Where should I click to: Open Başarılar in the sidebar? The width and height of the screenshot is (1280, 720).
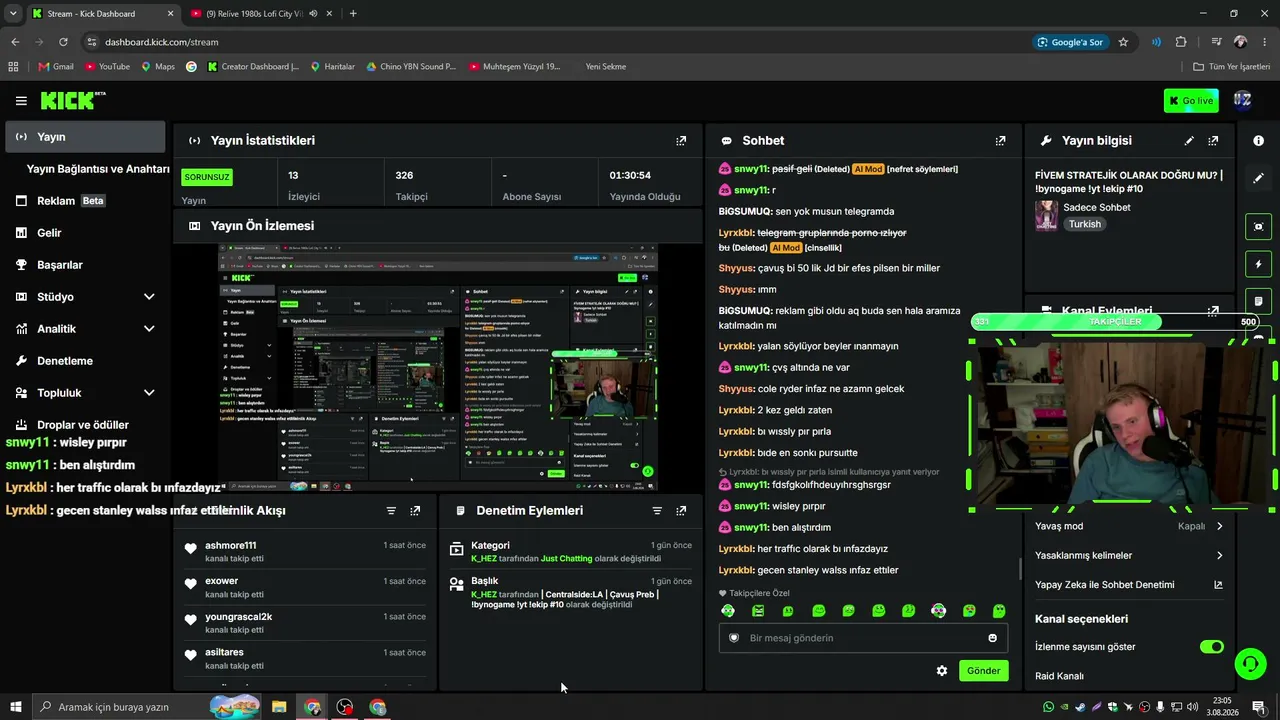[x=85, y=265]
